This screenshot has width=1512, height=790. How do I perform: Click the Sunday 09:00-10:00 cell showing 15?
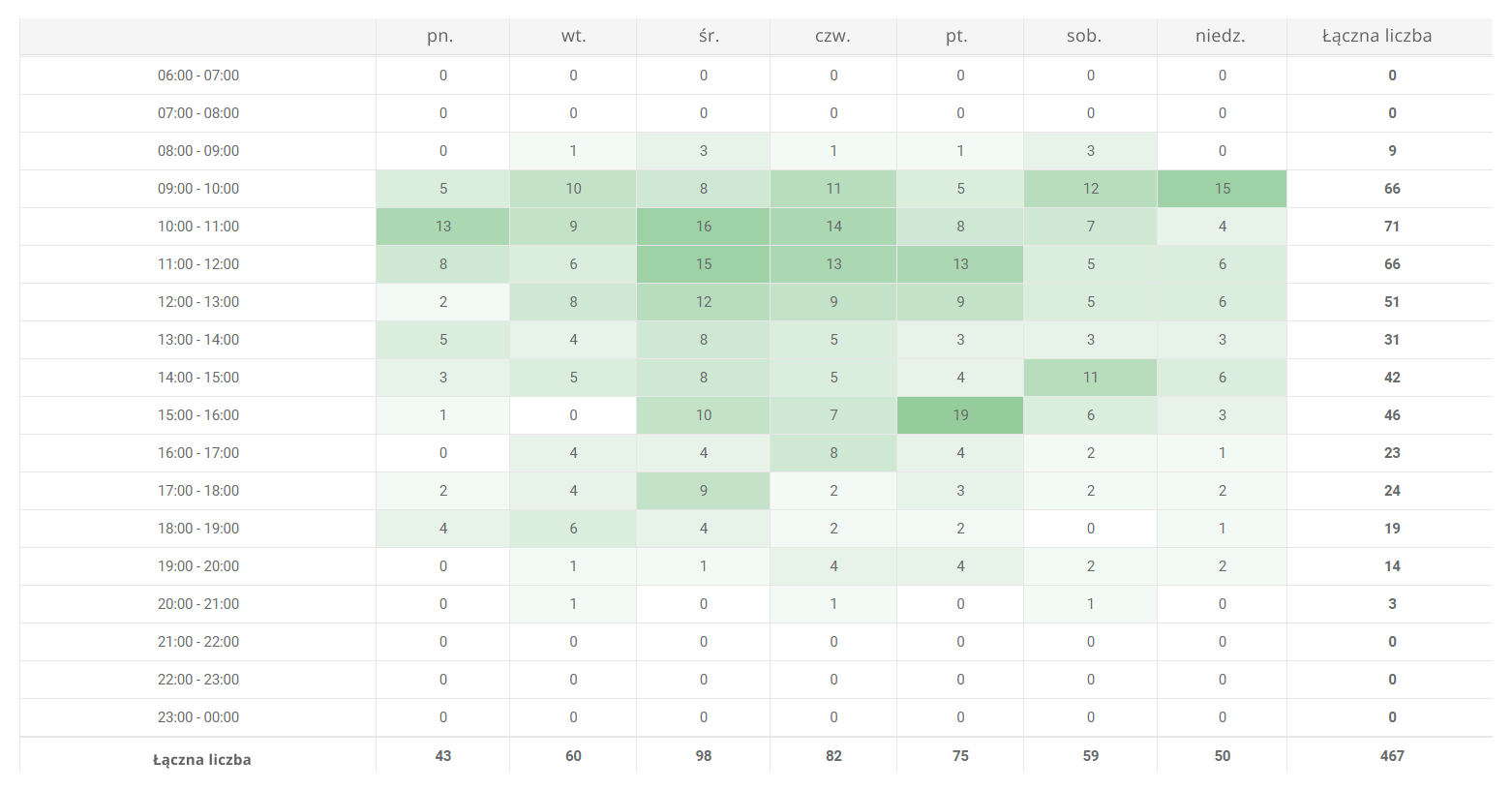click(1223, 189)
